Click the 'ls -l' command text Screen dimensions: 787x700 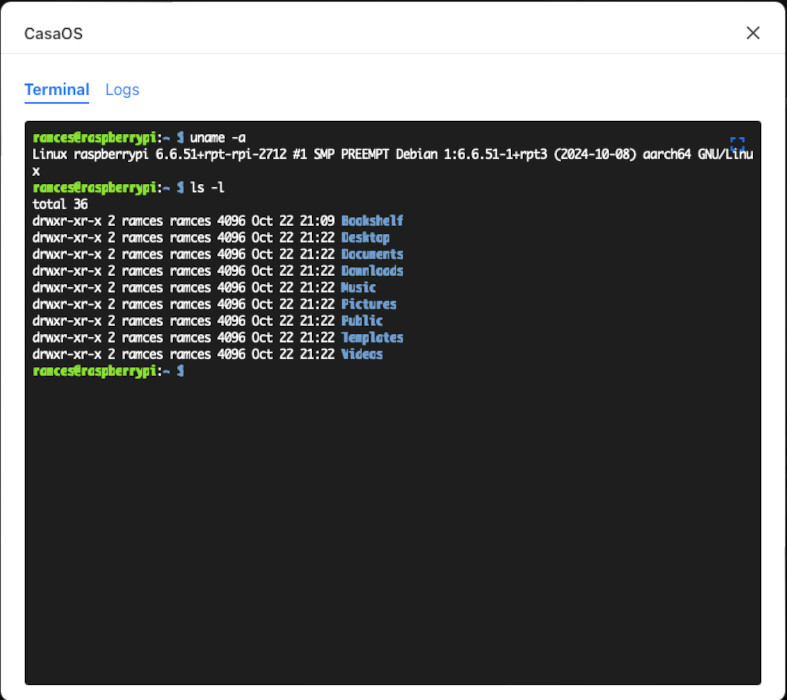[x=207, y=188]
